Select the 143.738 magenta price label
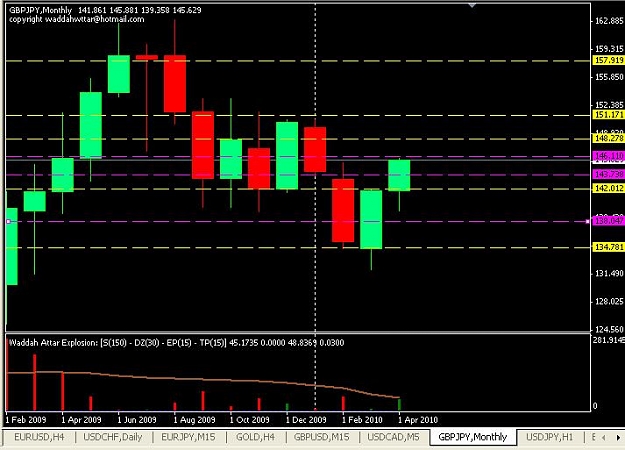625x450 pixels. 609,174
